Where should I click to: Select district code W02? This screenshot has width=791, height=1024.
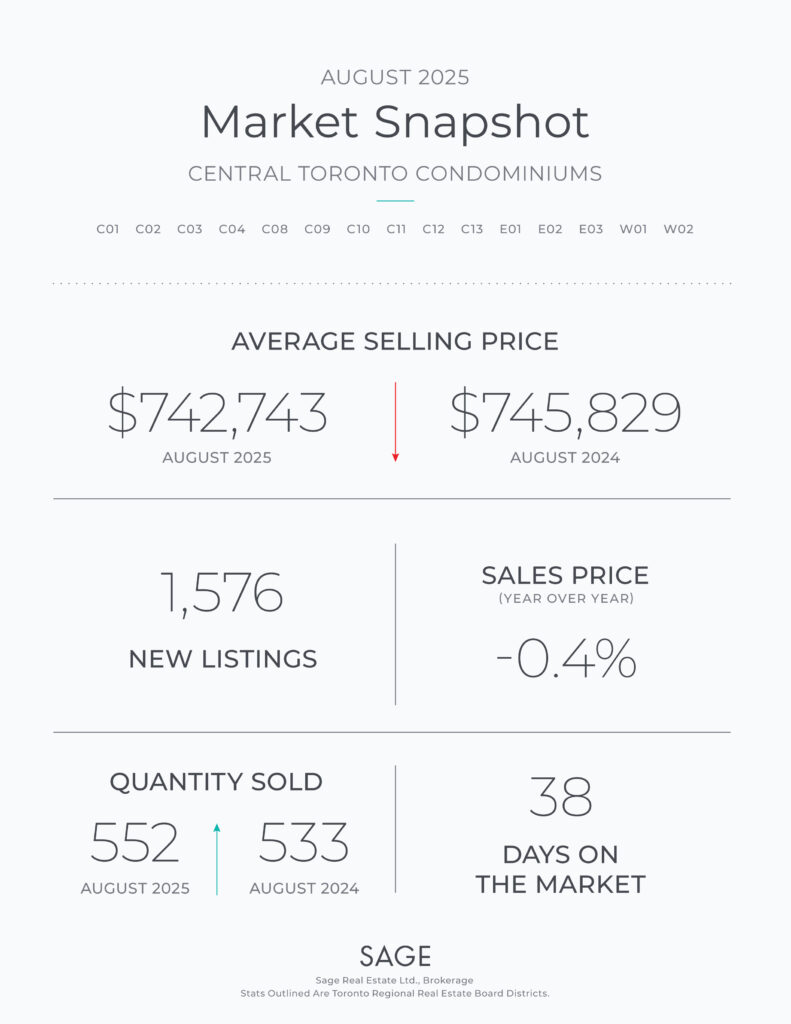[x=678, y=229]
